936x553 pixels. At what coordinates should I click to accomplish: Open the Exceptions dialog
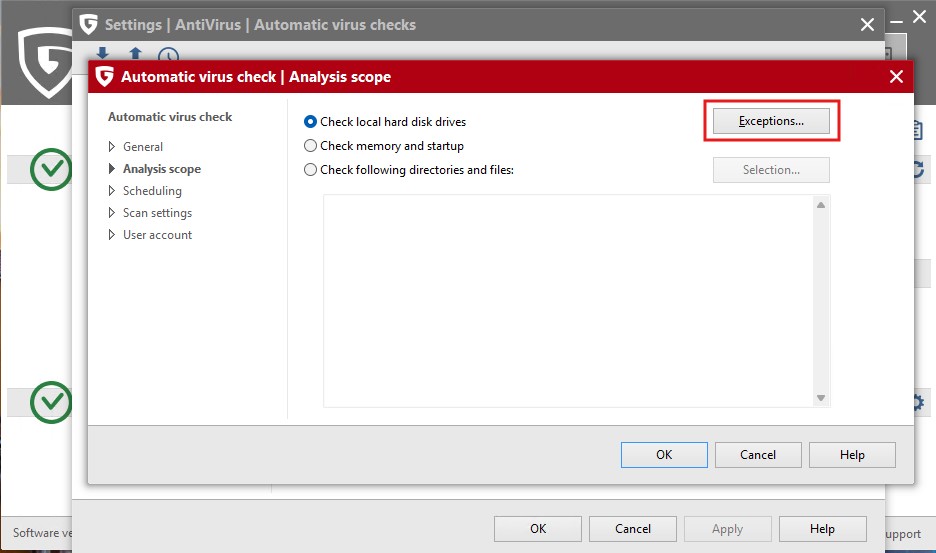[x=771, y=121]
